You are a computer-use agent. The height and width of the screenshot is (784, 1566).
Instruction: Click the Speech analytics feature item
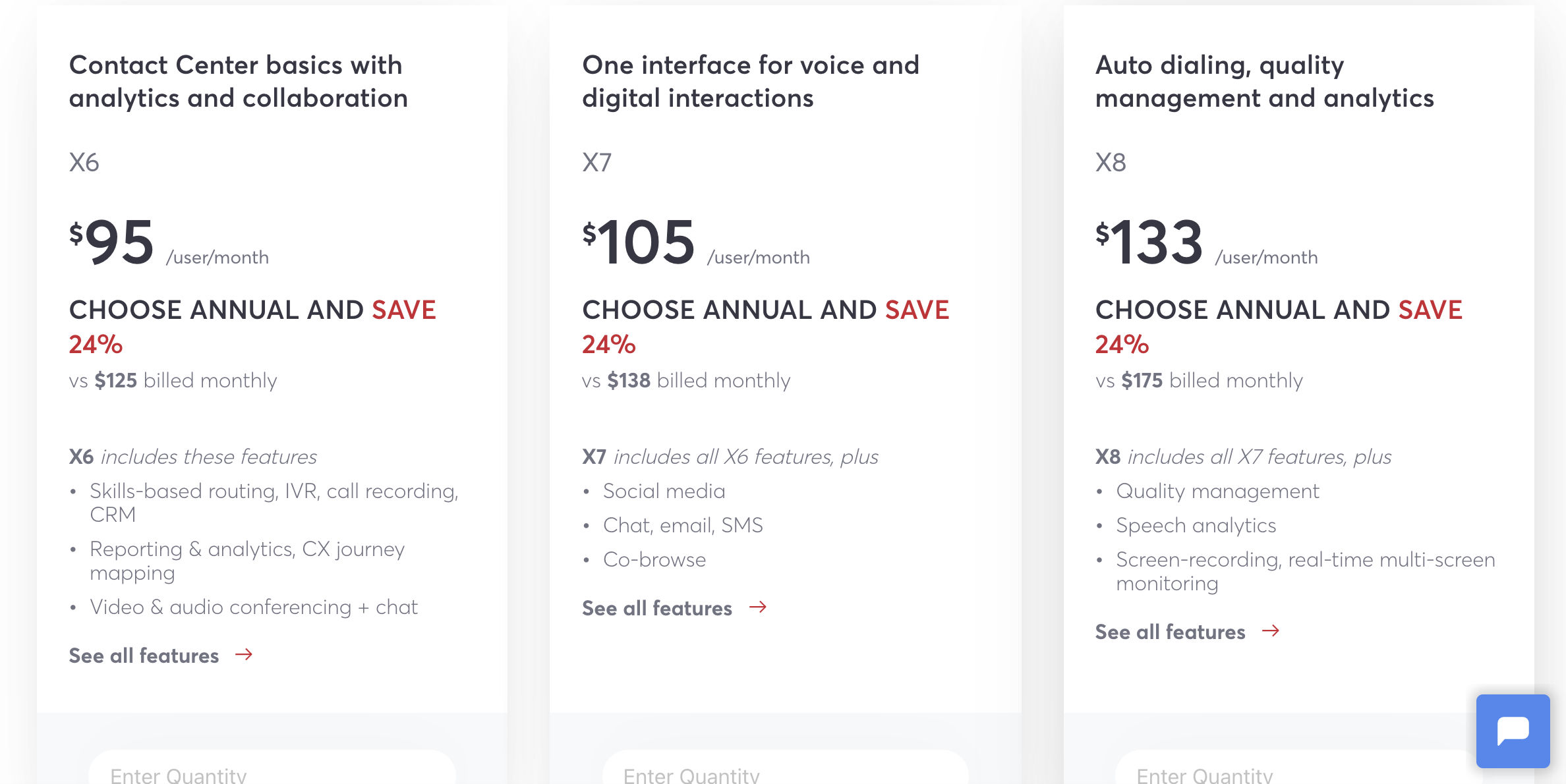[x=1196, y=525]
